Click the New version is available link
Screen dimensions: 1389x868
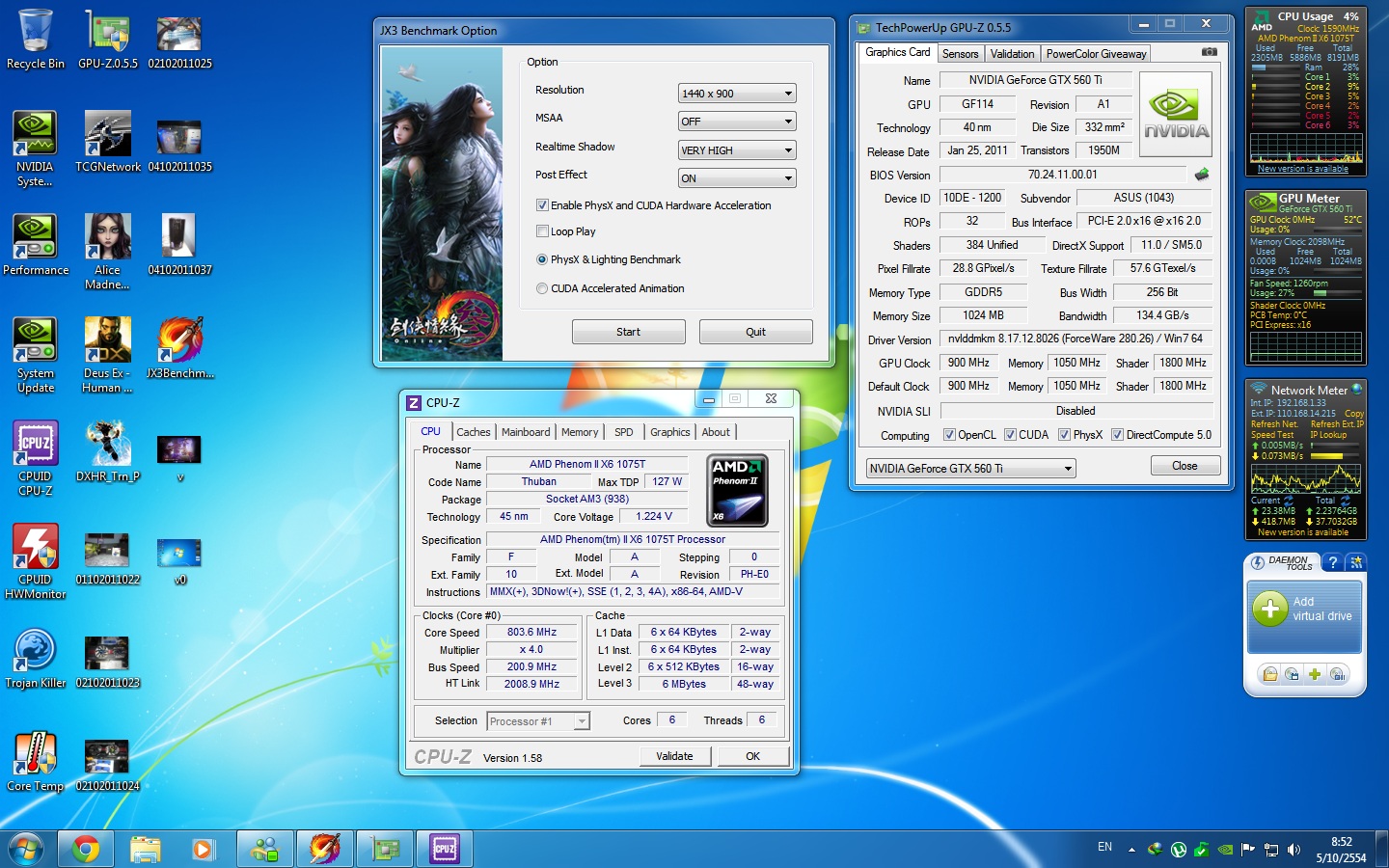(x=1303, y=169)
